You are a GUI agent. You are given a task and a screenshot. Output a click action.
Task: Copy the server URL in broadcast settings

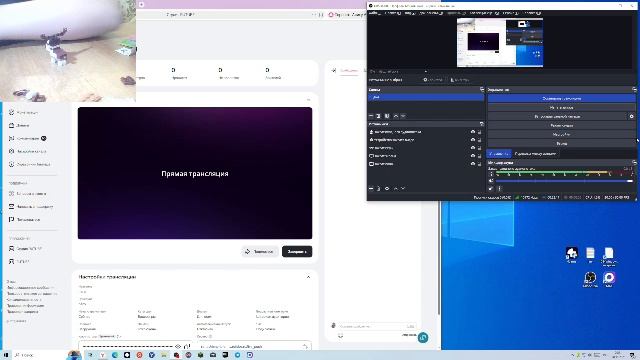point(305,346)
